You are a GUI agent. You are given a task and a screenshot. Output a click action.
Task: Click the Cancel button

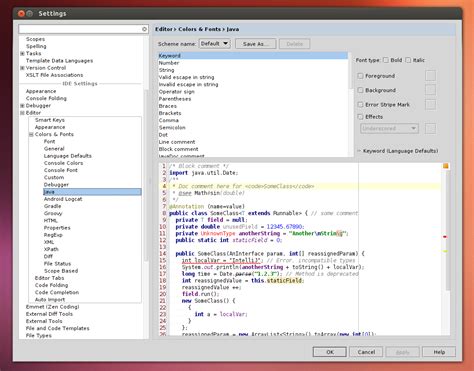tap(366, 352)
